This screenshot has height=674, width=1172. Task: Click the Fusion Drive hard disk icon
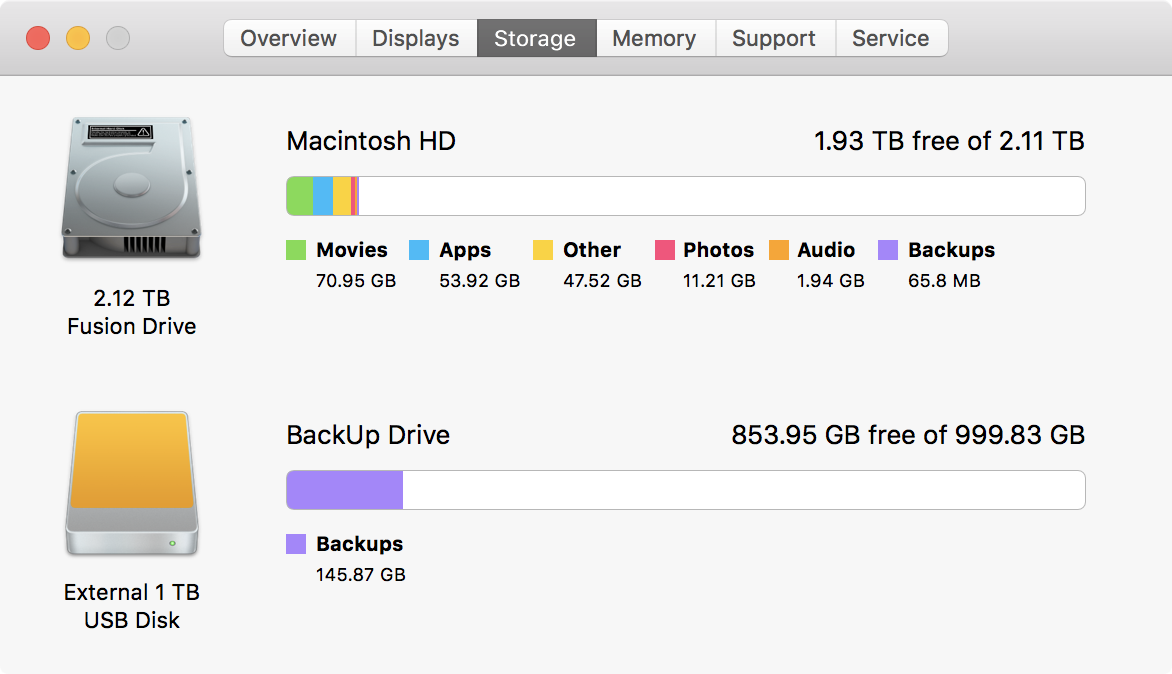[132, 188]
